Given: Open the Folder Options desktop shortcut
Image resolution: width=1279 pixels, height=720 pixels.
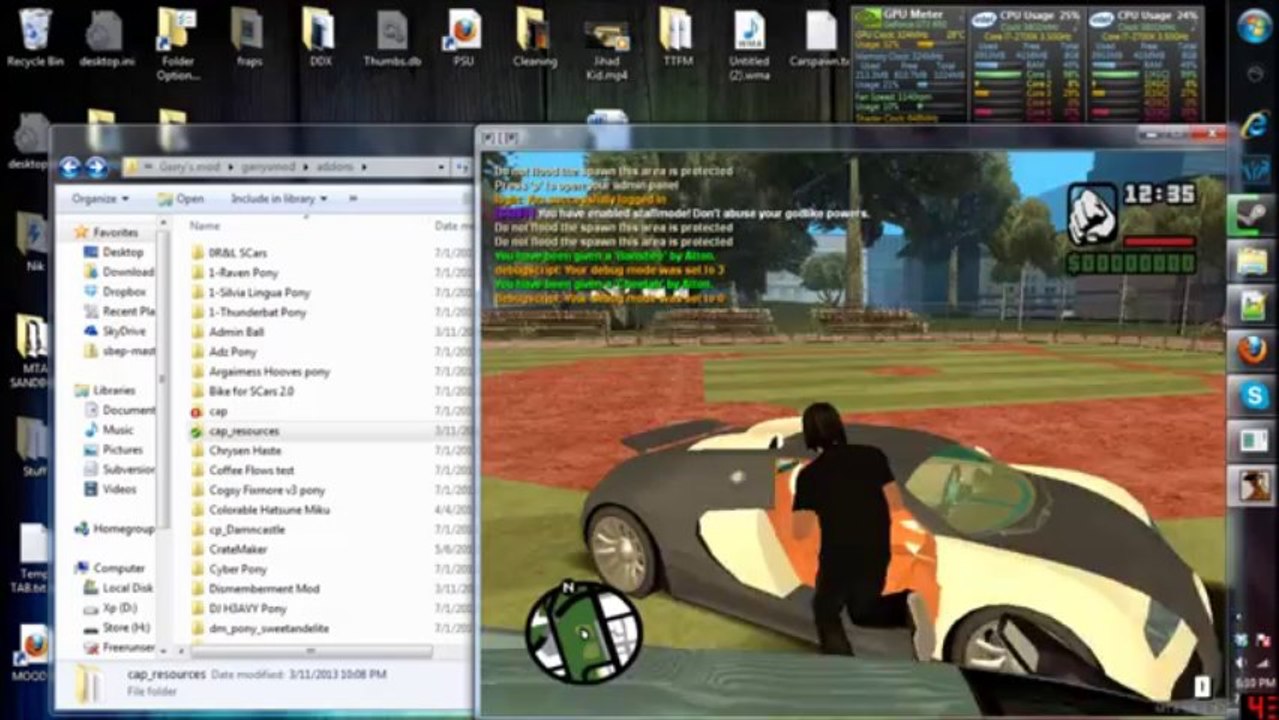Looking at the screenshot, I should click(177, 43).
